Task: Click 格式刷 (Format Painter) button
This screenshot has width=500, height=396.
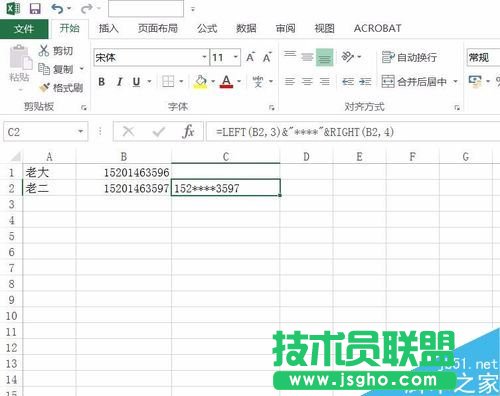Action: [x=60, y=88]
